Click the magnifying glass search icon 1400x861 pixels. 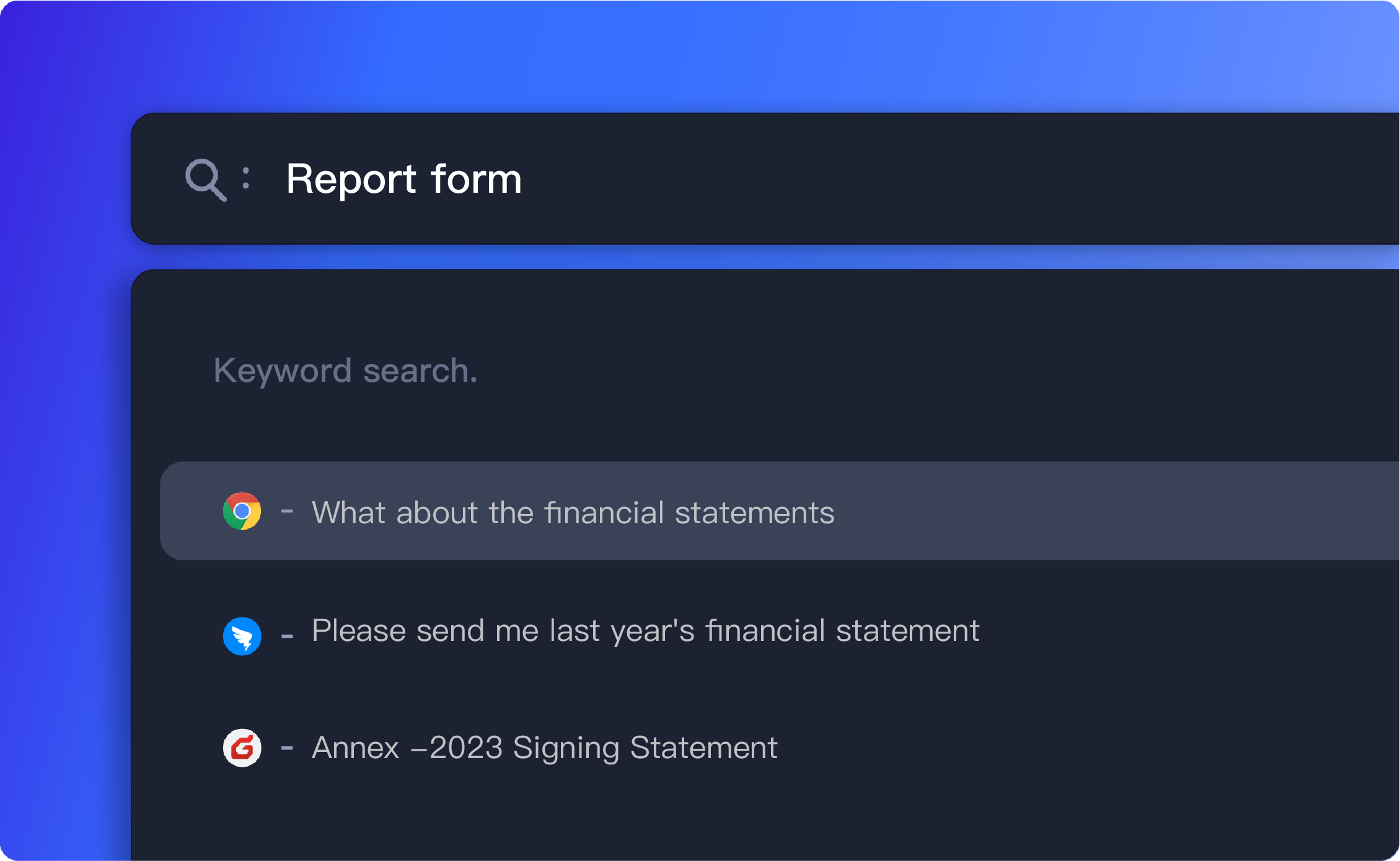pyautogui.click(x=205, y=180)
